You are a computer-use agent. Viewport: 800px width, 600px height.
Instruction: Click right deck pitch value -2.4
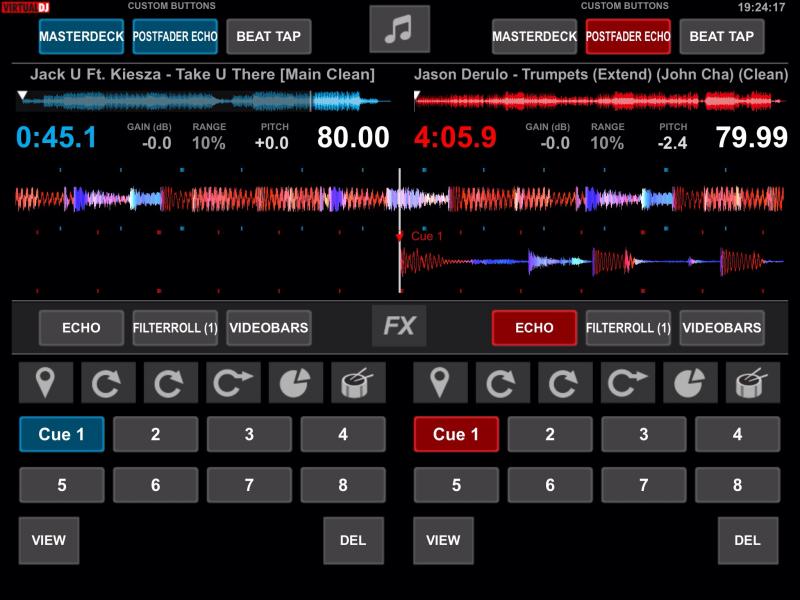coord(672,143)
